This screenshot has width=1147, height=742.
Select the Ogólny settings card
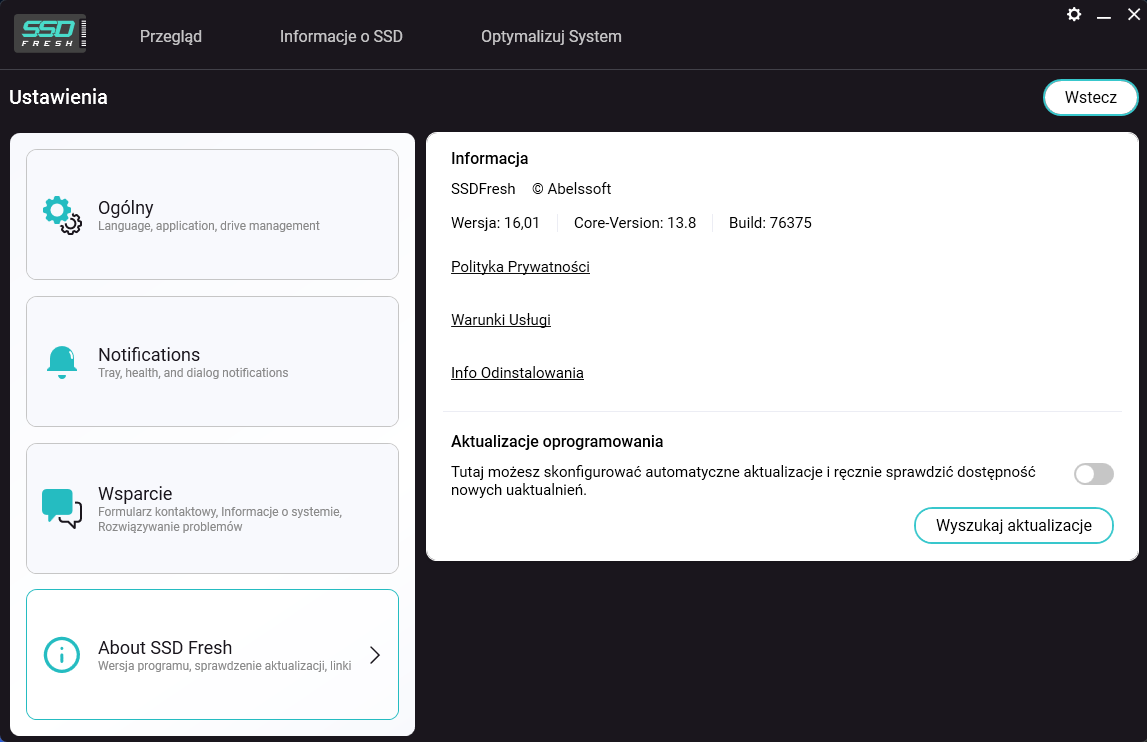pyautogui.click(x=212, y=214)
